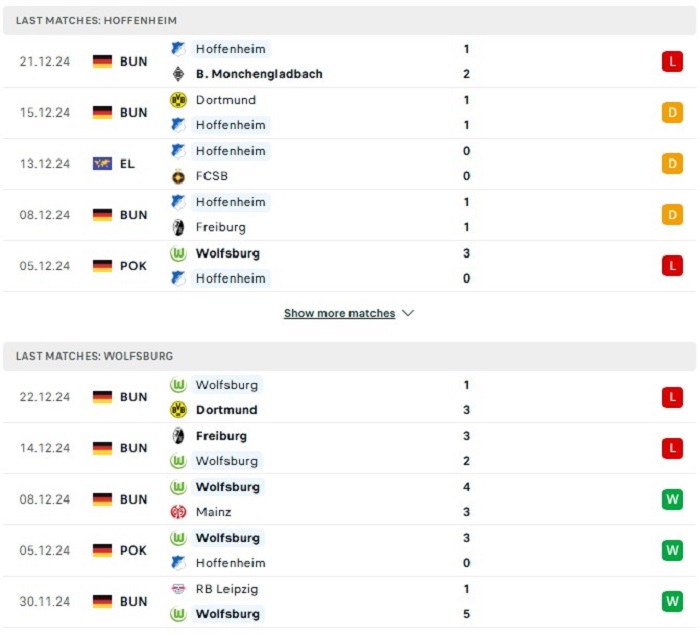Expand the Show more matches link
The image size is (700, 636).
339,313
